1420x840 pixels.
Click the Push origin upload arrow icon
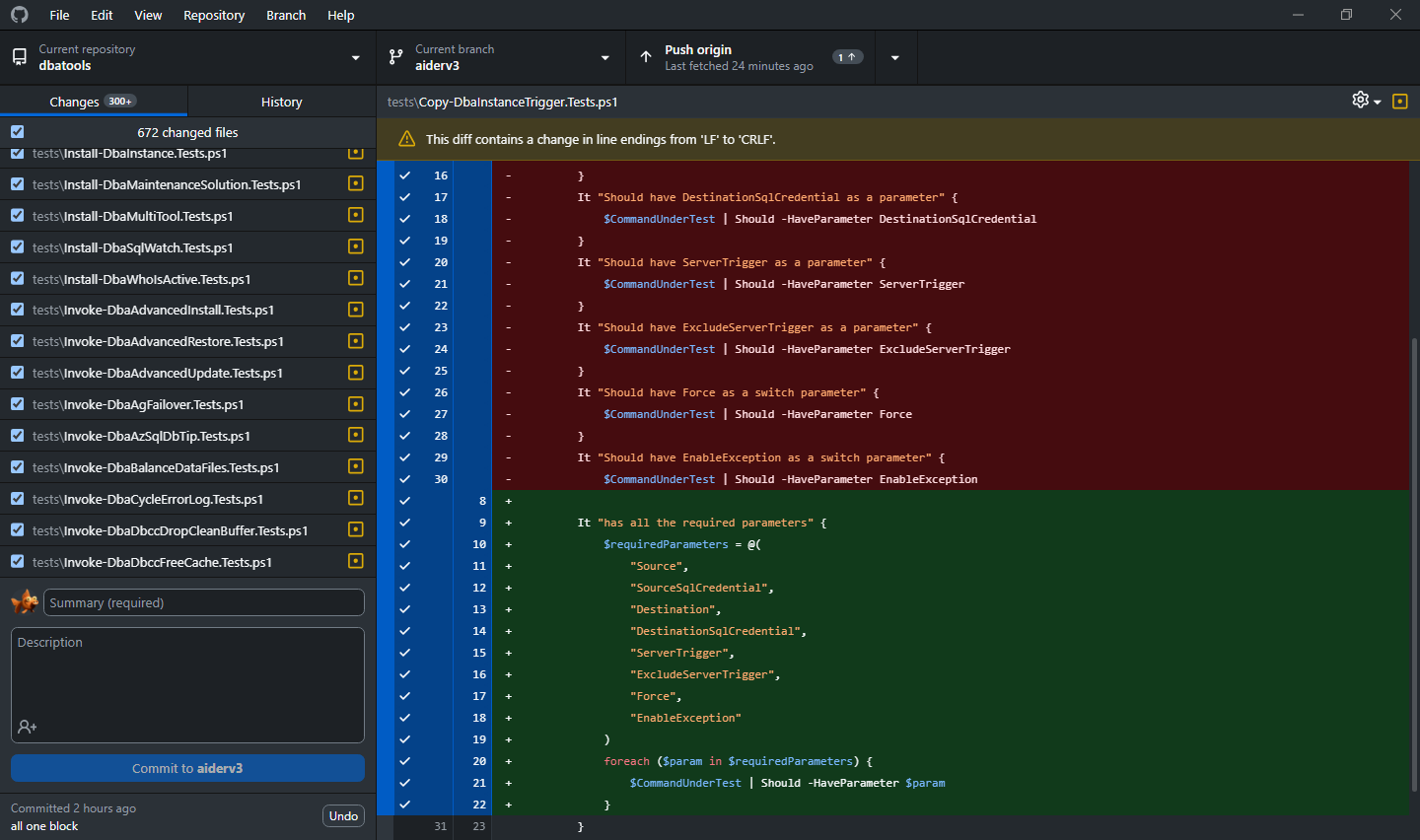pyautogui.click(x=646, y=57)
